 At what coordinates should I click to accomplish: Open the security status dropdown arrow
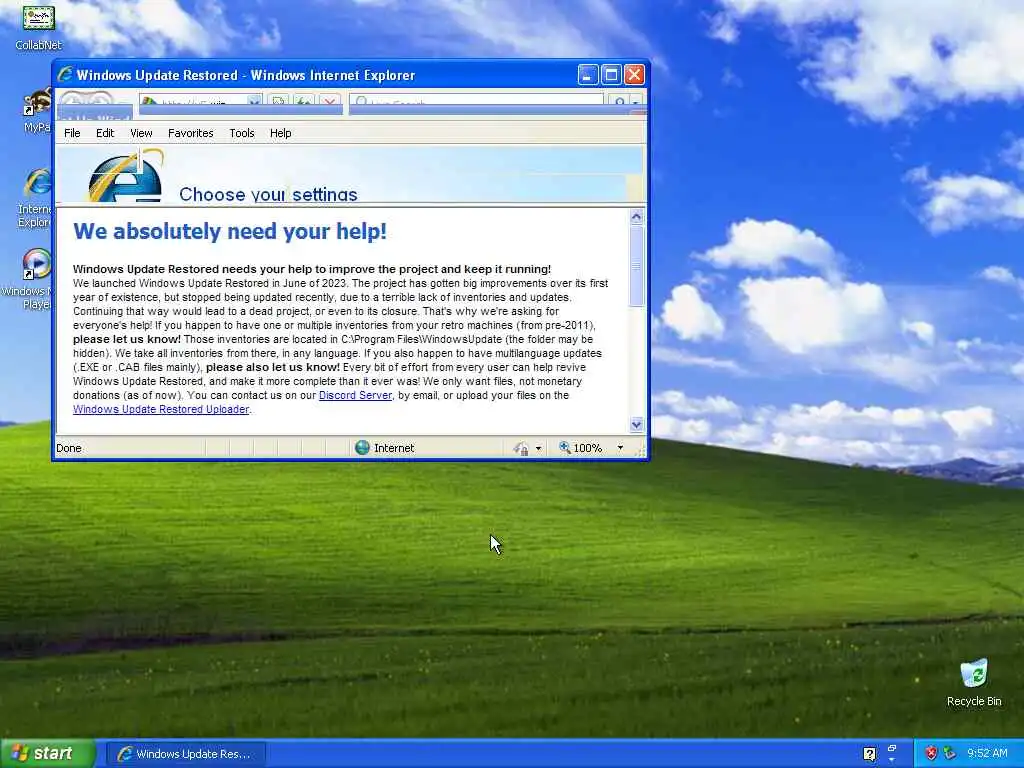tap(538, 448)
